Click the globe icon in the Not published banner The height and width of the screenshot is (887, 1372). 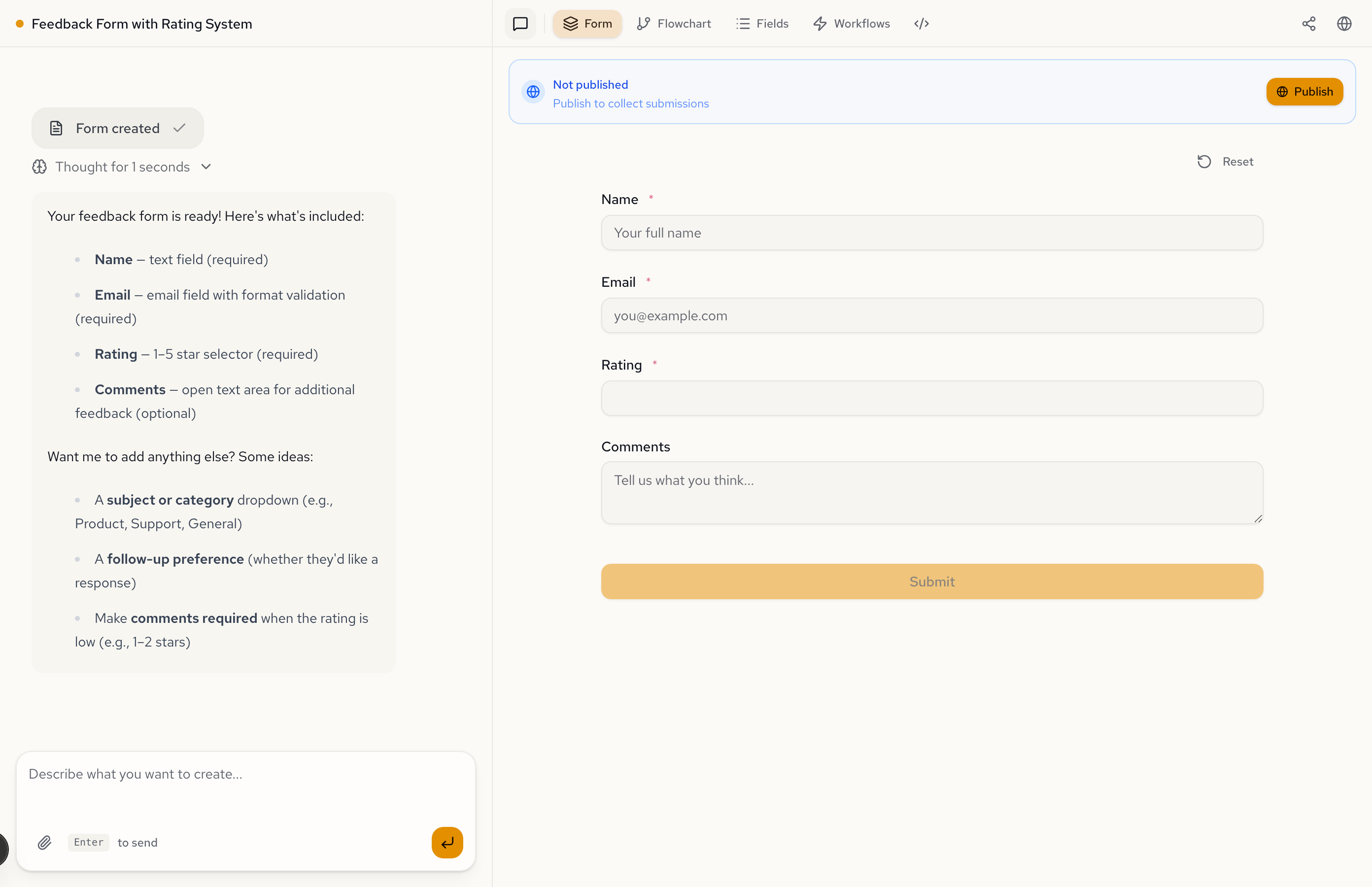[x=533, y=92]
